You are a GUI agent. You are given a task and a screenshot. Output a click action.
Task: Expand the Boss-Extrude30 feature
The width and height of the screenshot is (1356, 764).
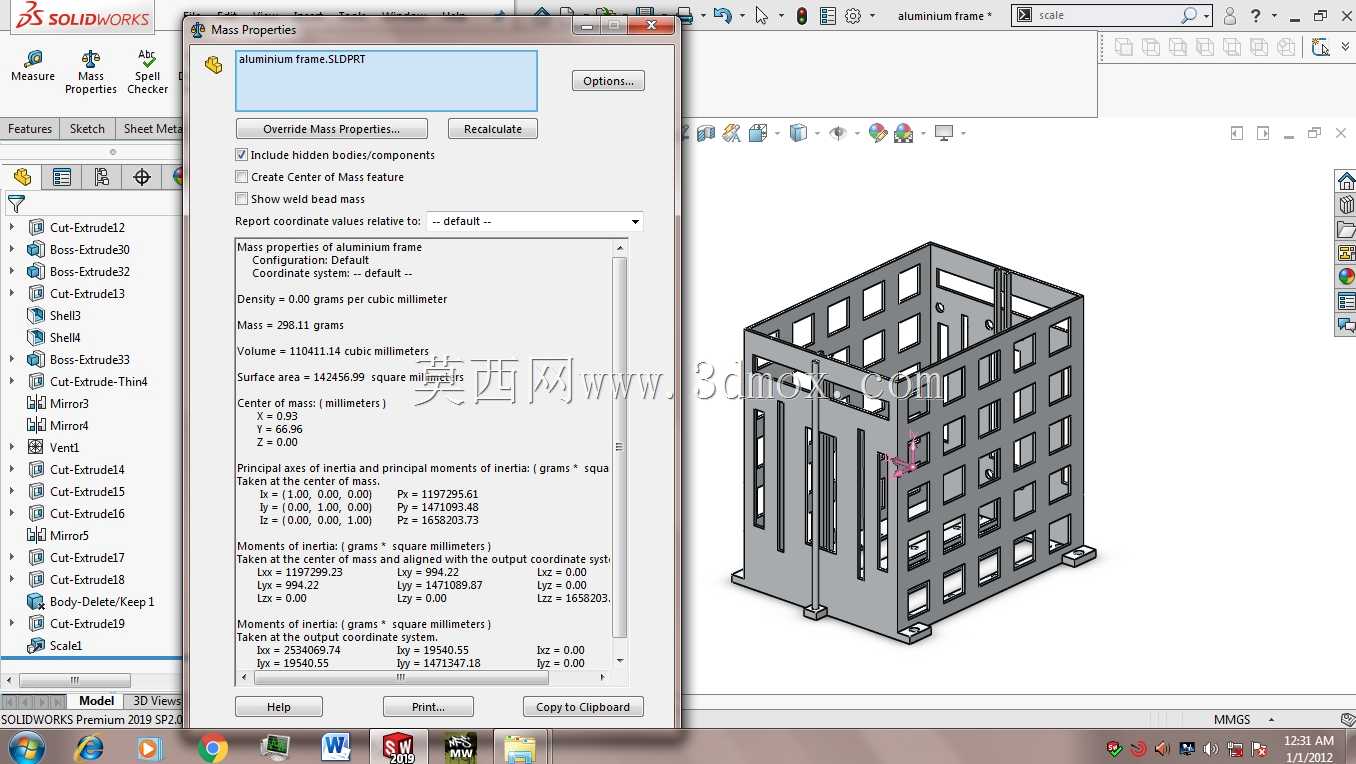point(12,249)
